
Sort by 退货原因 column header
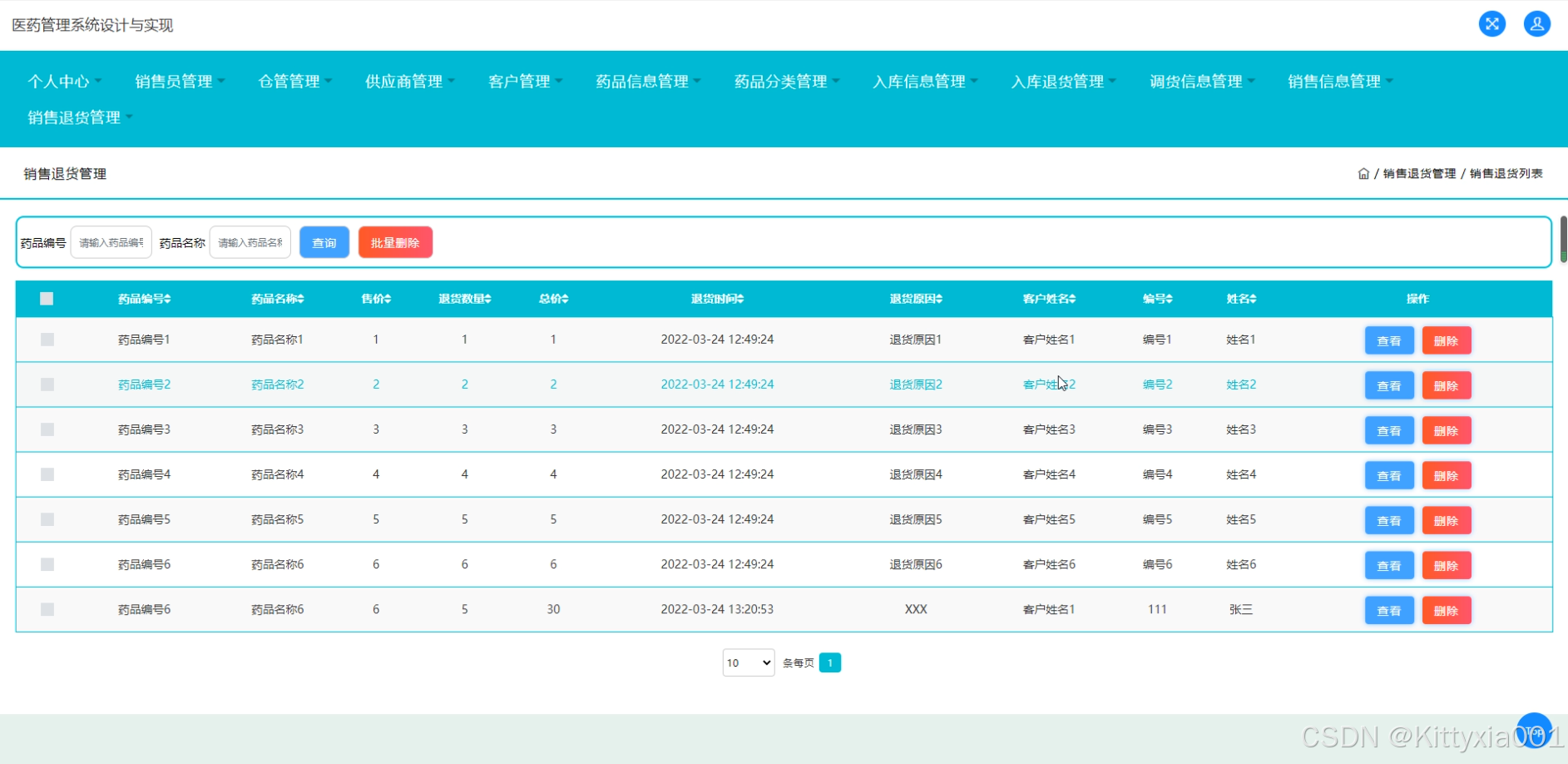(916, 299)
